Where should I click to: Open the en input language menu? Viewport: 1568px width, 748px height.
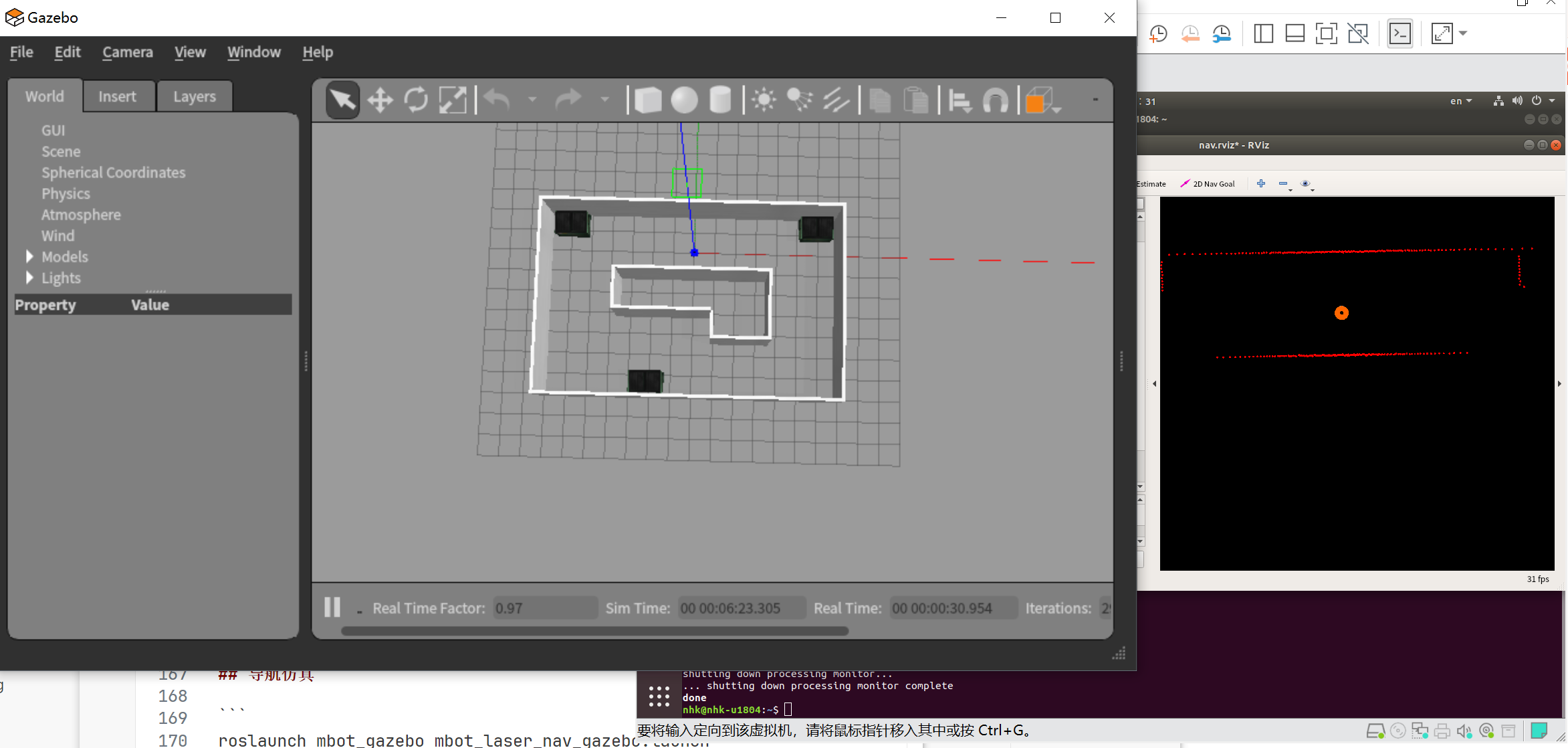(x=1461, y=101)
